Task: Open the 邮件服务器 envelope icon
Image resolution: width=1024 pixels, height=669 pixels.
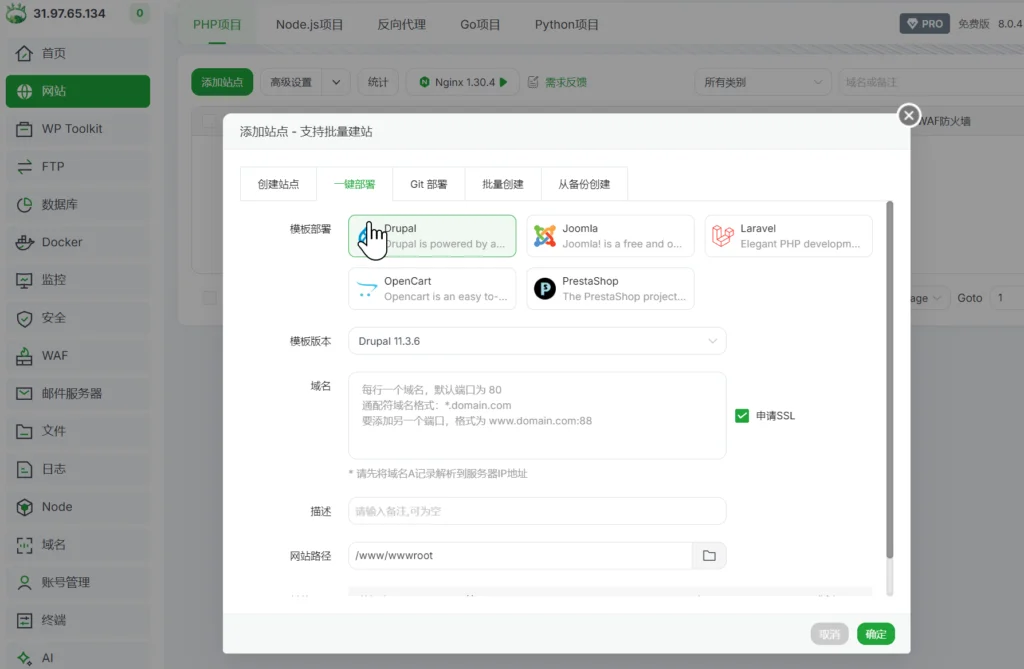Action: tap(24, 393)
